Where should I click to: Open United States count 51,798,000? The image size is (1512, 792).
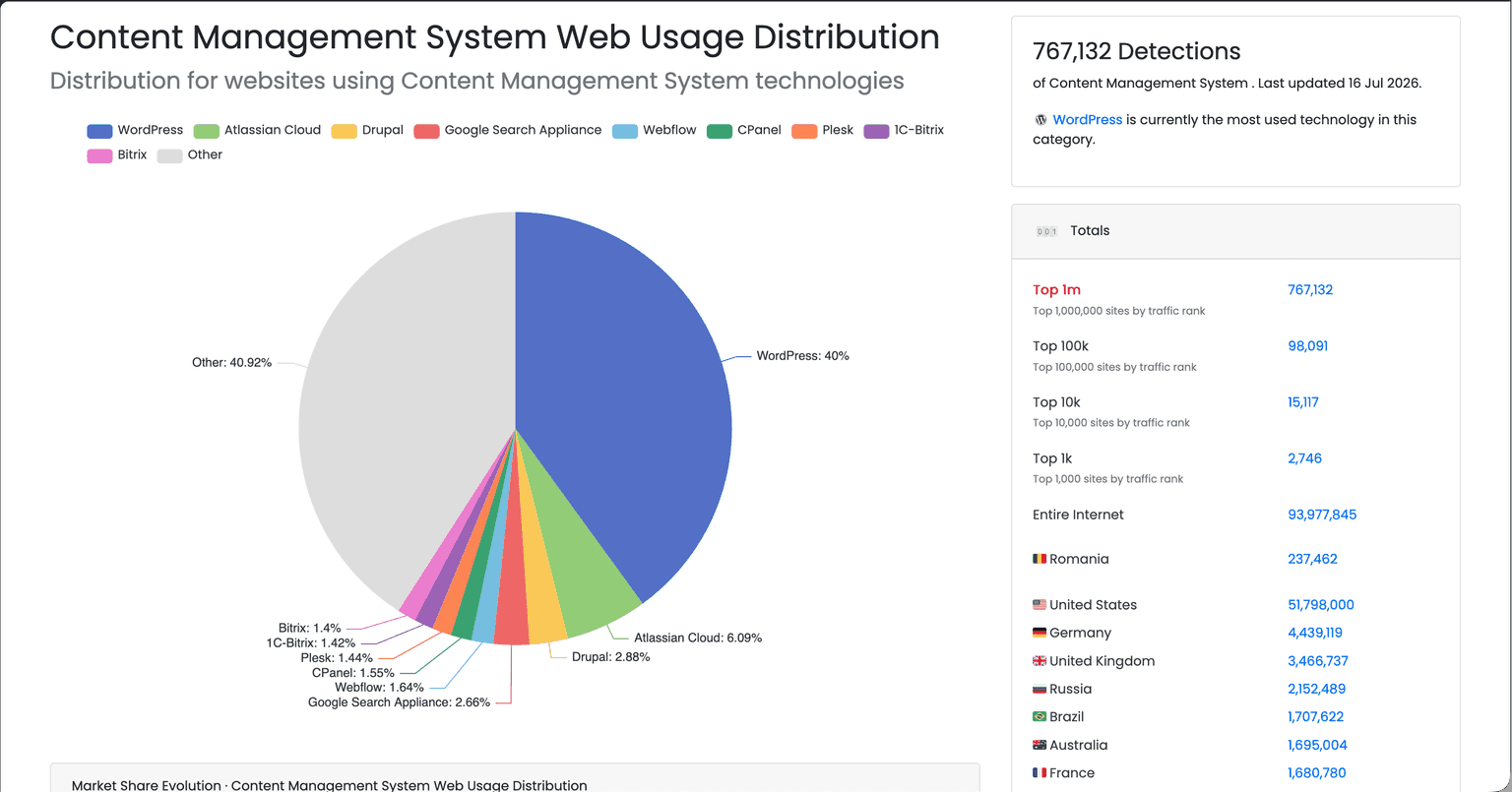(1321, 605)
